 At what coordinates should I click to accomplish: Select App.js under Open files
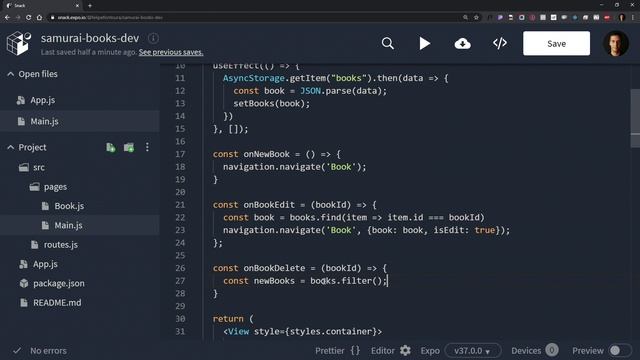tap(80, 100)
